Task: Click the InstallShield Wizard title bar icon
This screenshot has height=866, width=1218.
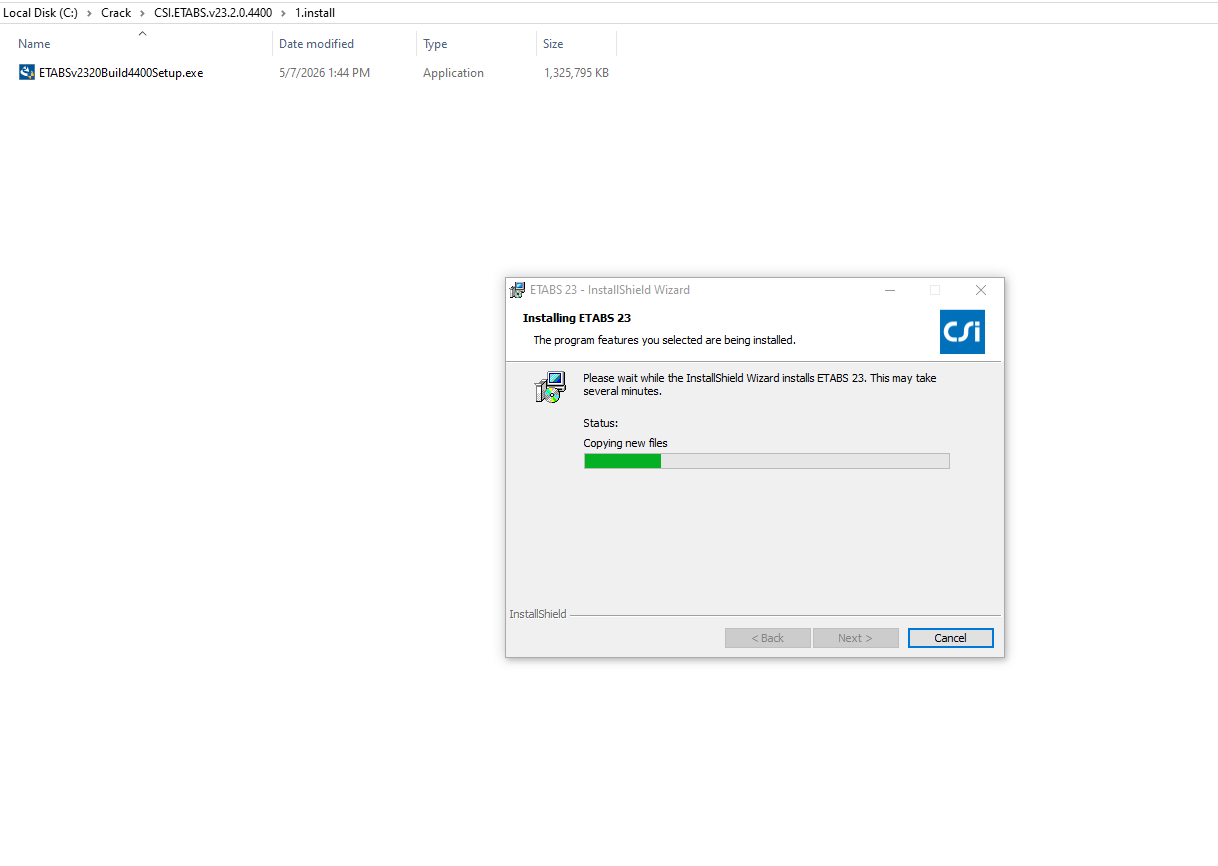Action: click(518, 290)
